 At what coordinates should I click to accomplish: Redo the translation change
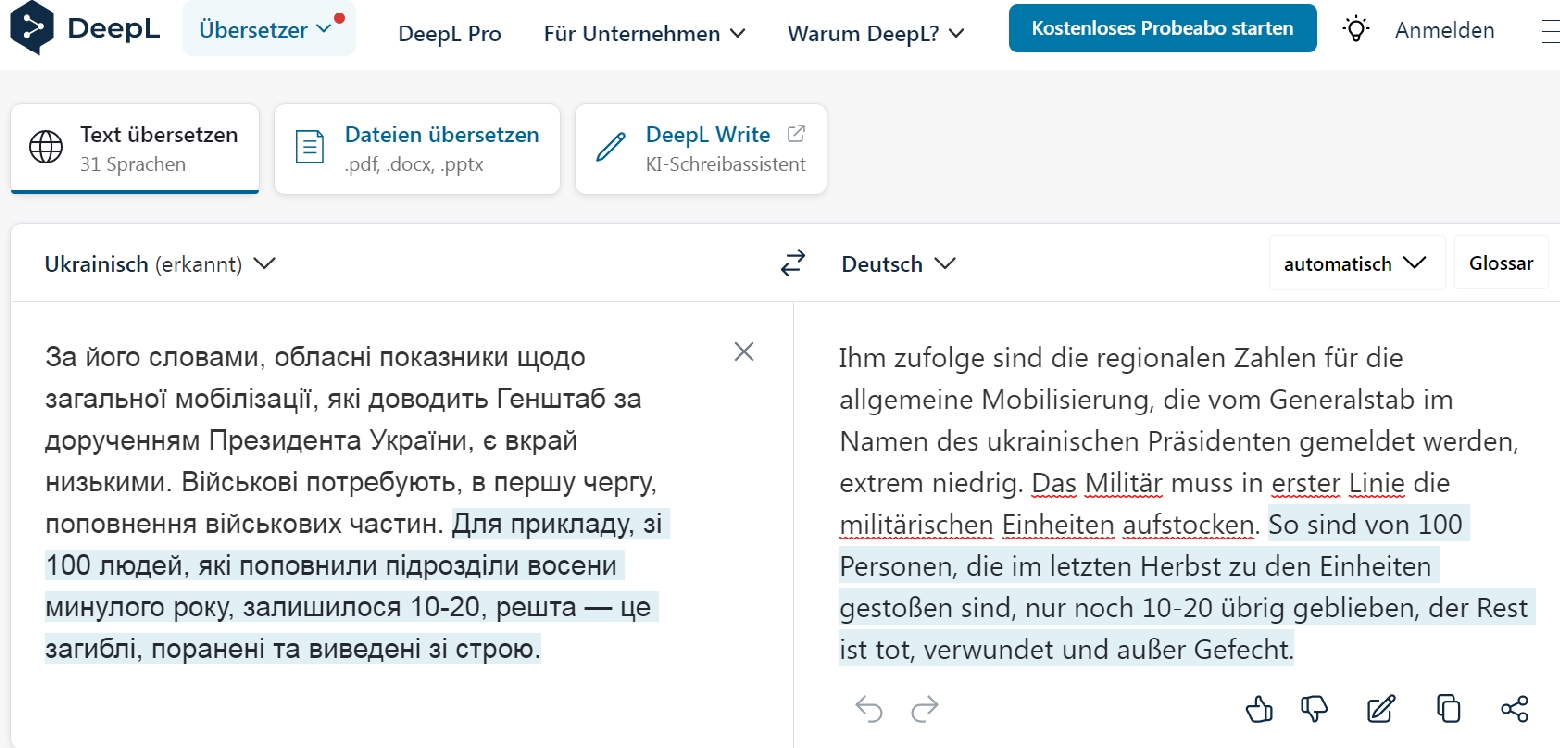coord(926,709)
